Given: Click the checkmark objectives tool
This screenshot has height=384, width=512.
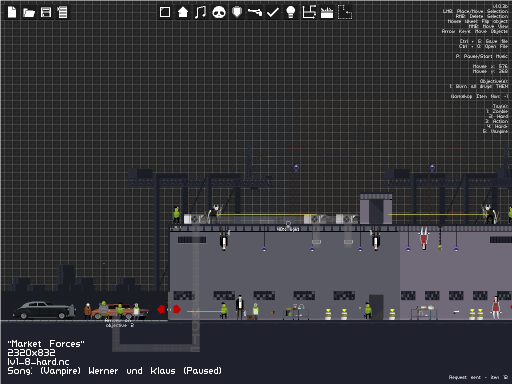Looking at the screenshot, I should point(273,12).
